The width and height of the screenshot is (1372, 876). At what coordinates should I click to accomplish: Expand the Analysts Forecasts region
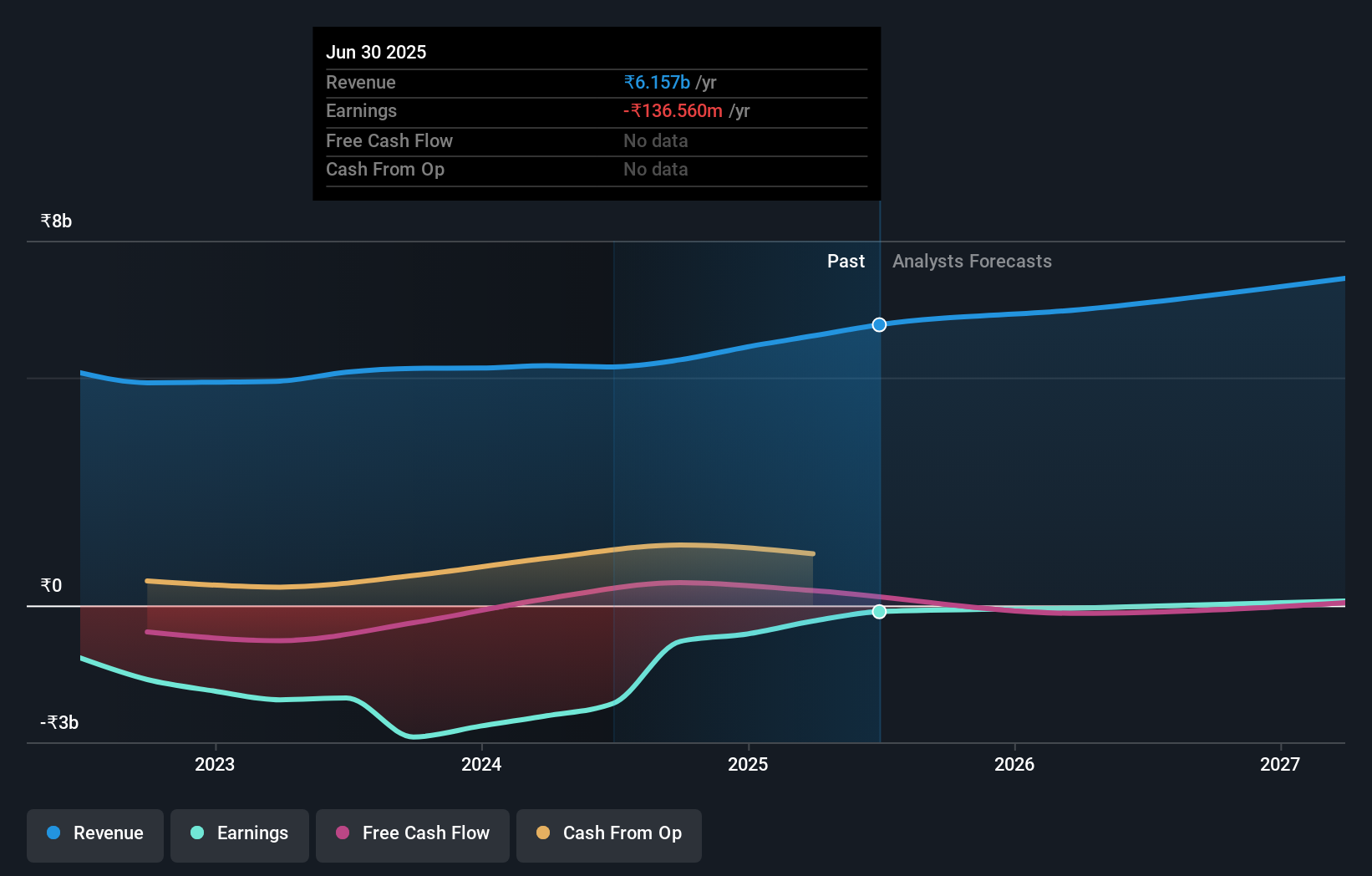(x=972, y=261)
